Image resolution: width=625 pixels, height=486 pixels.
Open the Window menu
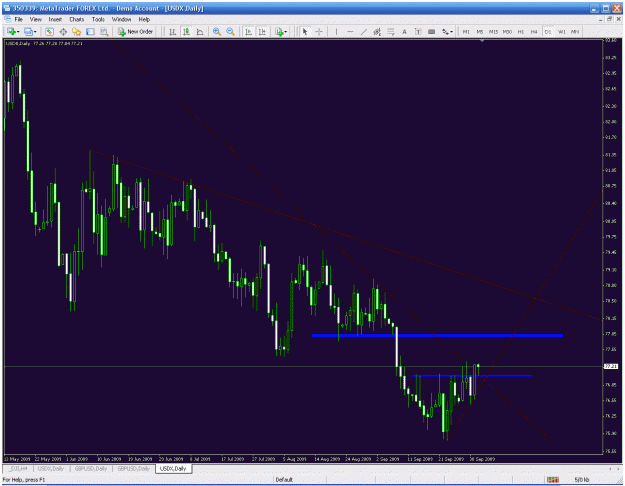121,19
